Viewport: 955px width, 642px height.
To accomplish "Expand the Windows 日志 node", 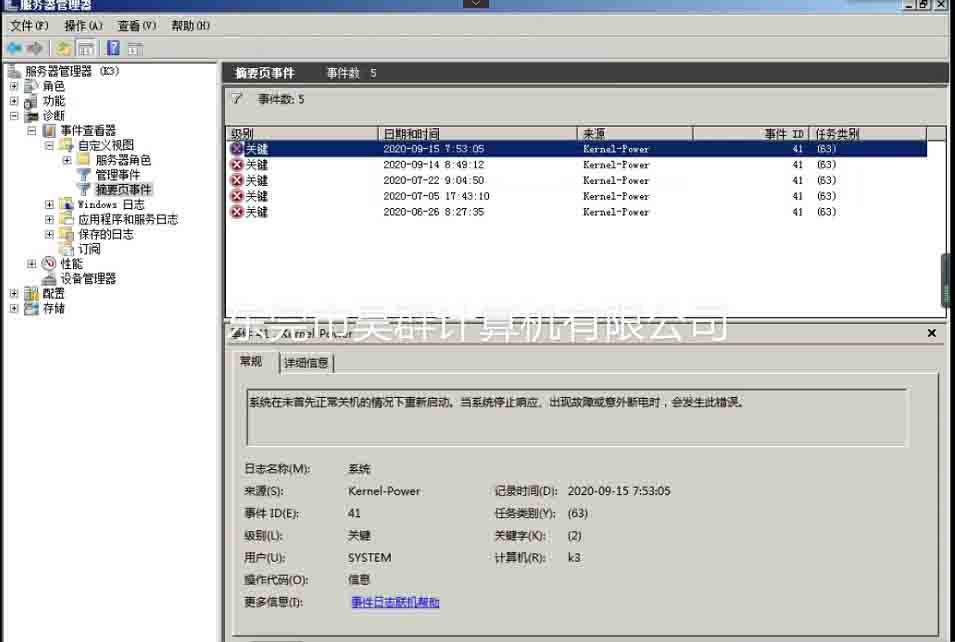I will 50,205.
